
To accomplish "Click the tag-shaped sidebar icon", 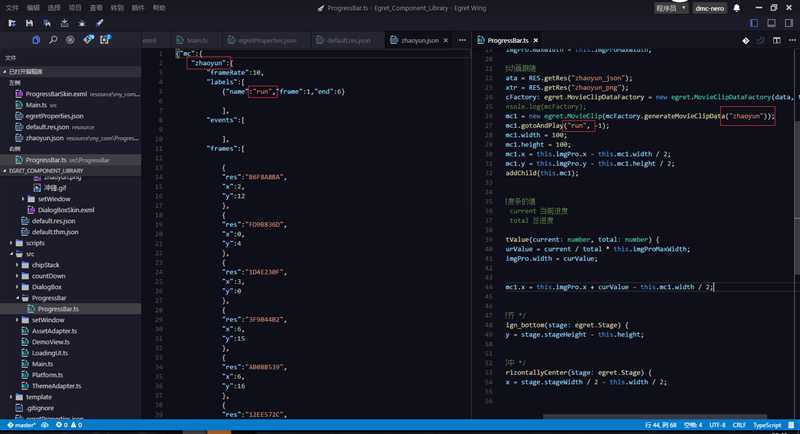I will click(x=88, y=40).
